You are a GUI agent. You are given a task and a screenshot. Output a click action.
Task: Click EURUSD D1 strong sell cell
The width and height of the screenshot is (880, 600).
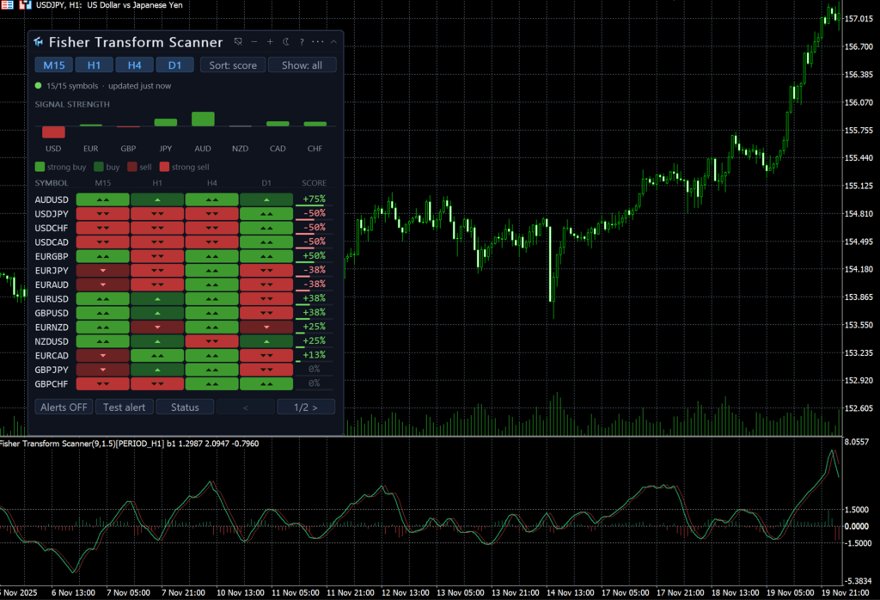click(x=266, y=299)
